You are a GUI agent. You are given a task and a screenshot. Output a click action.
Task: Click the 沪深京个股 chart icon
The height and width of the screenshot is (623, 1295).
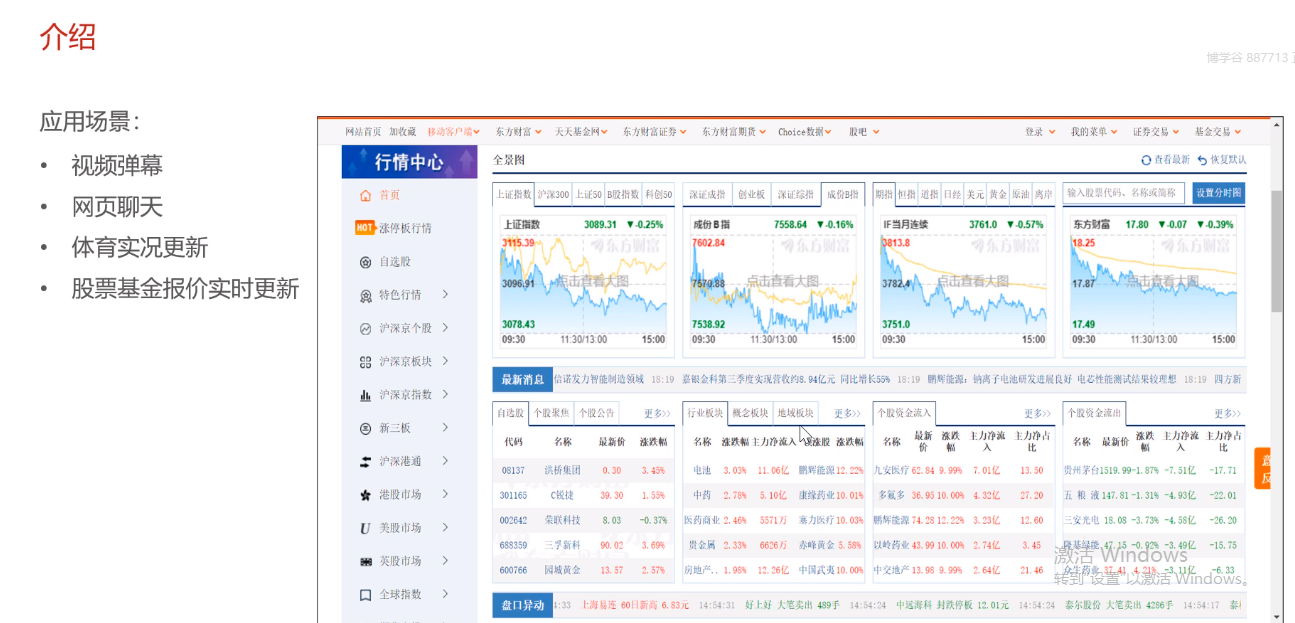click(x=365, y=328)
